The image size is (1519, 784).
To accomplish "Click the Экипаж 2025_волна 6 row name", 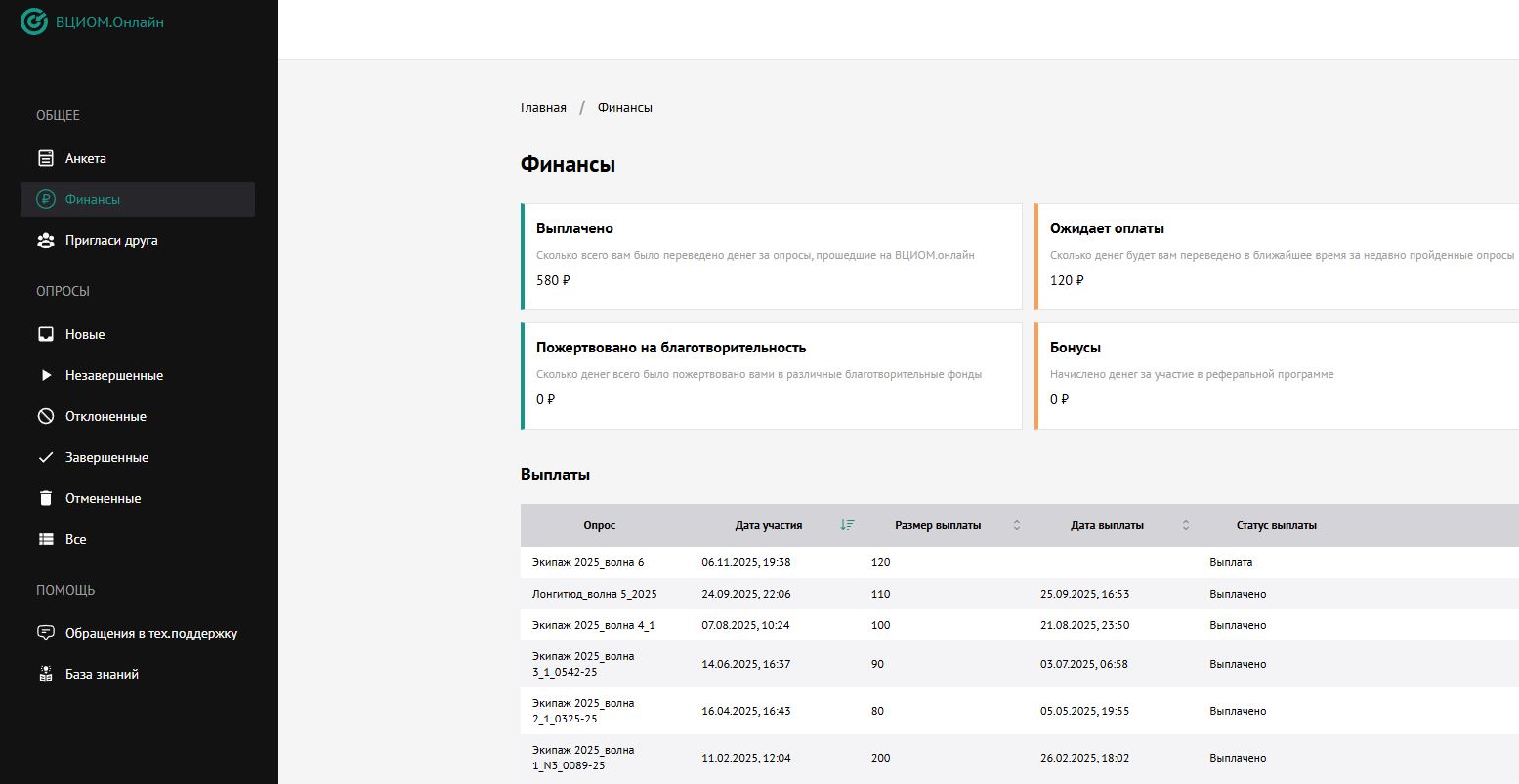I will point(588,562).
